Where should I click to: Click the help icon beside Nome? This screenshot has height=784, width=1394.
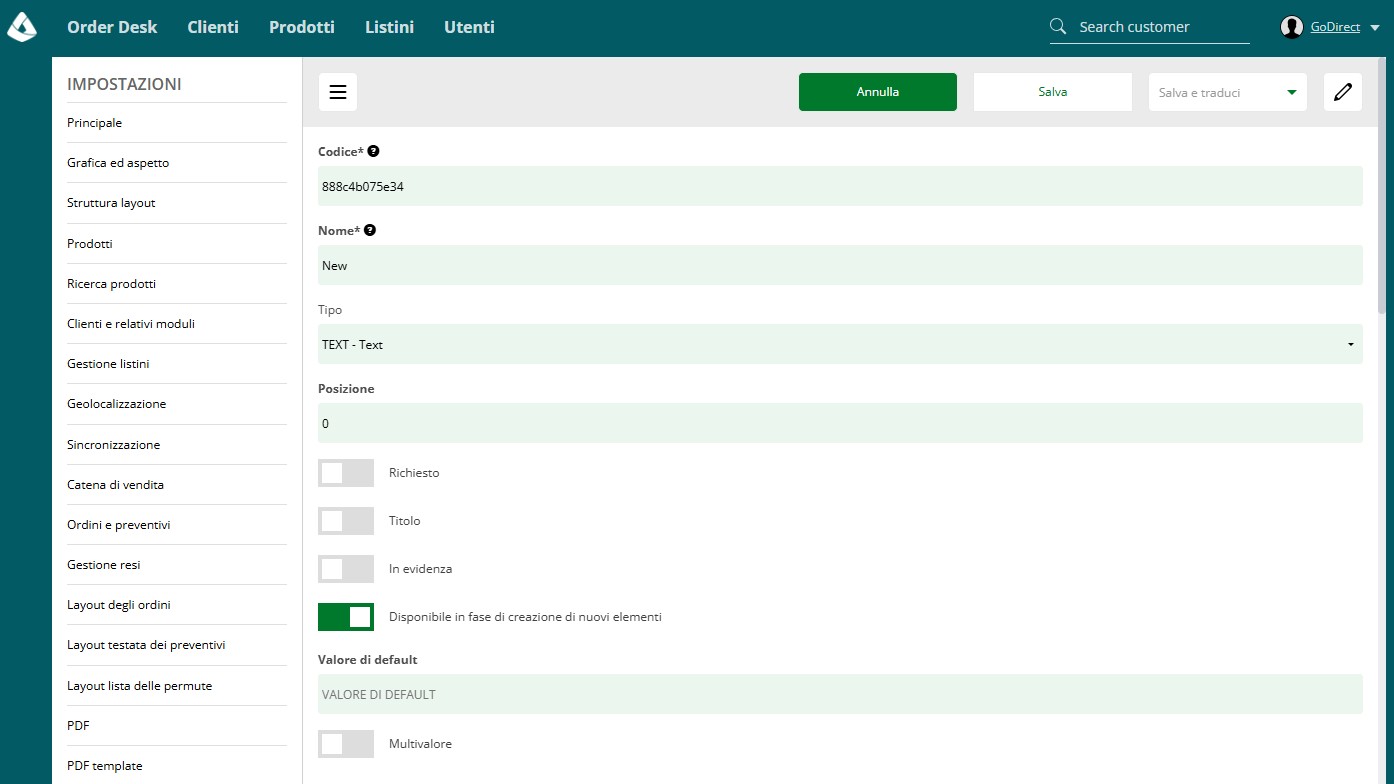370,230
